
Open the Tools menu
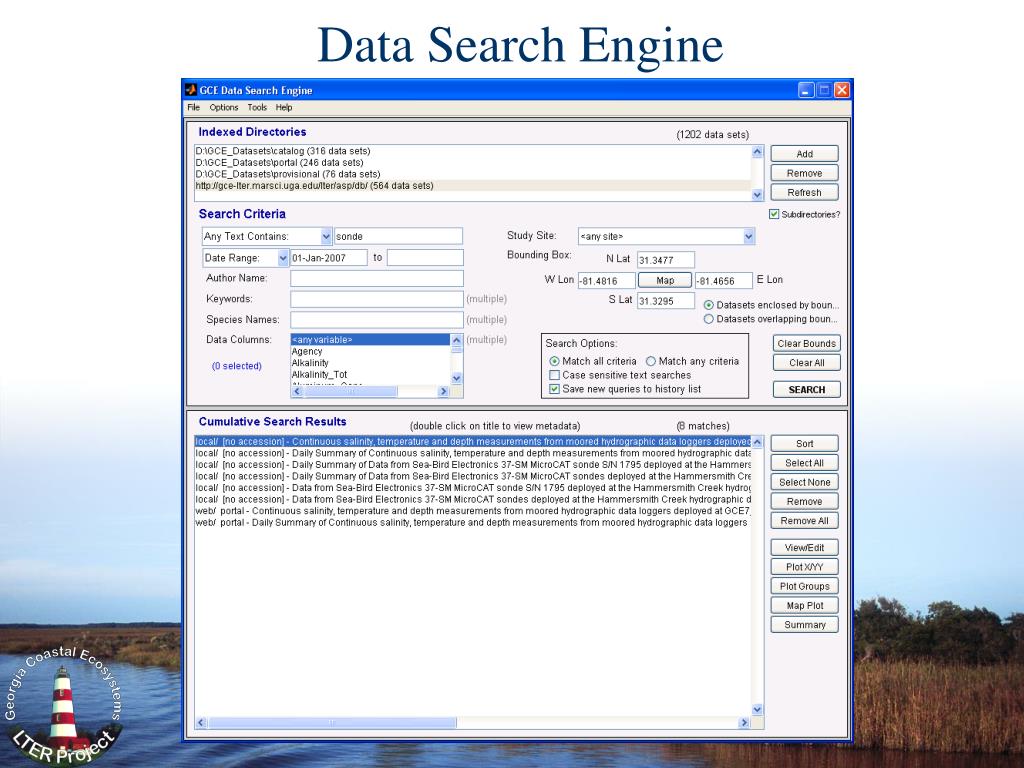point(257,107)
